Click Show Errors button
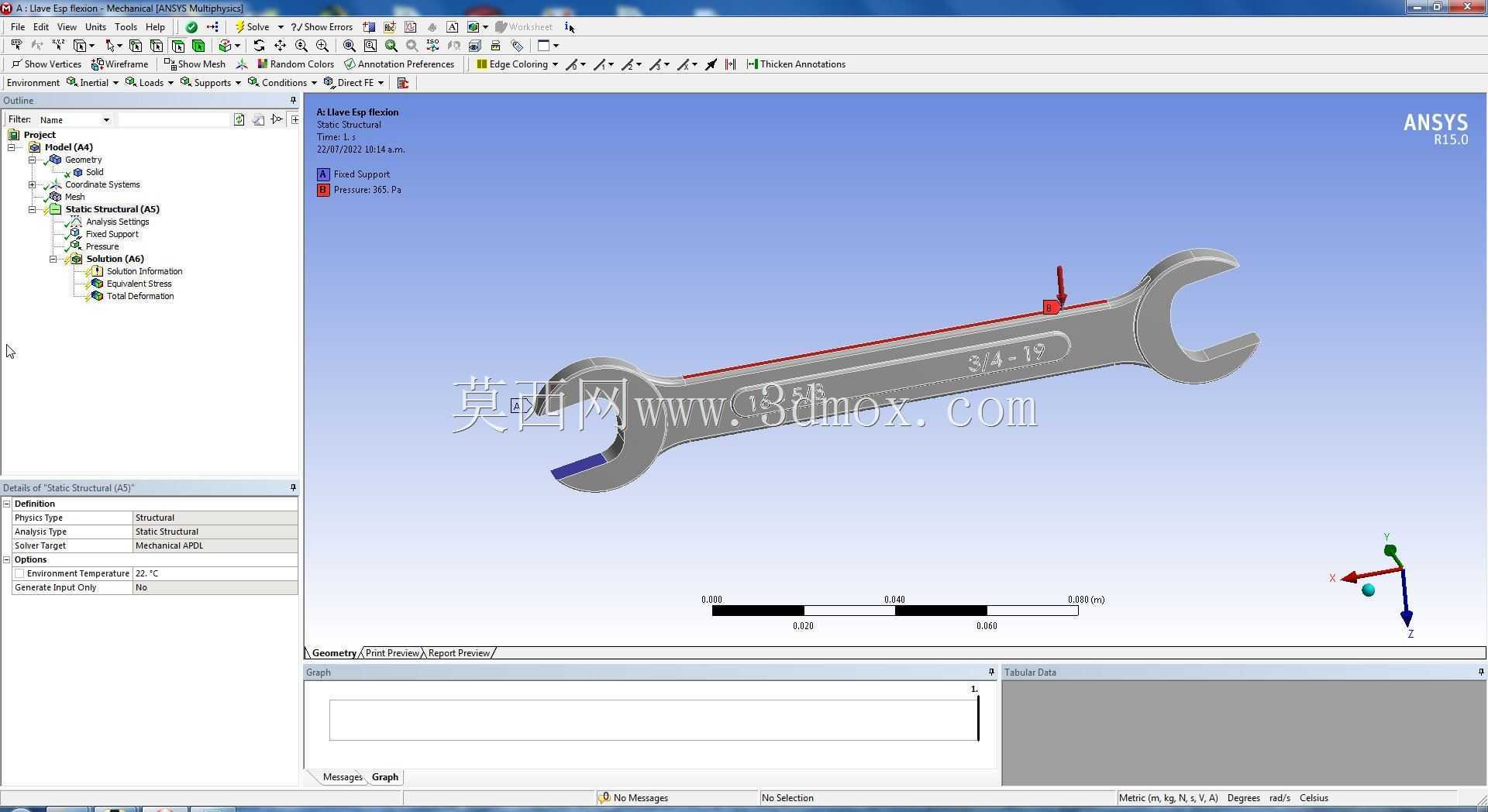The width and height of the screenshot is (1488, 812). (322, 27)
